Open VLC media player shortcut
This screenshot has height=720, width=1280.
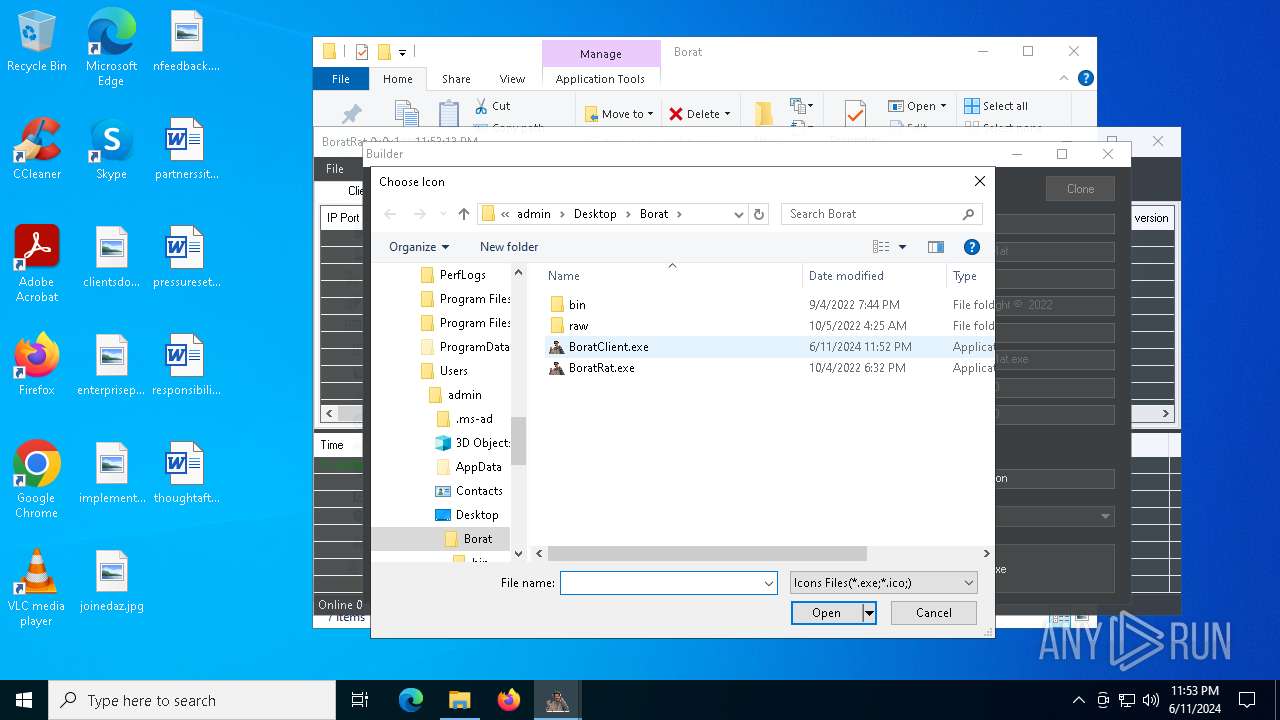coord(37,588)
